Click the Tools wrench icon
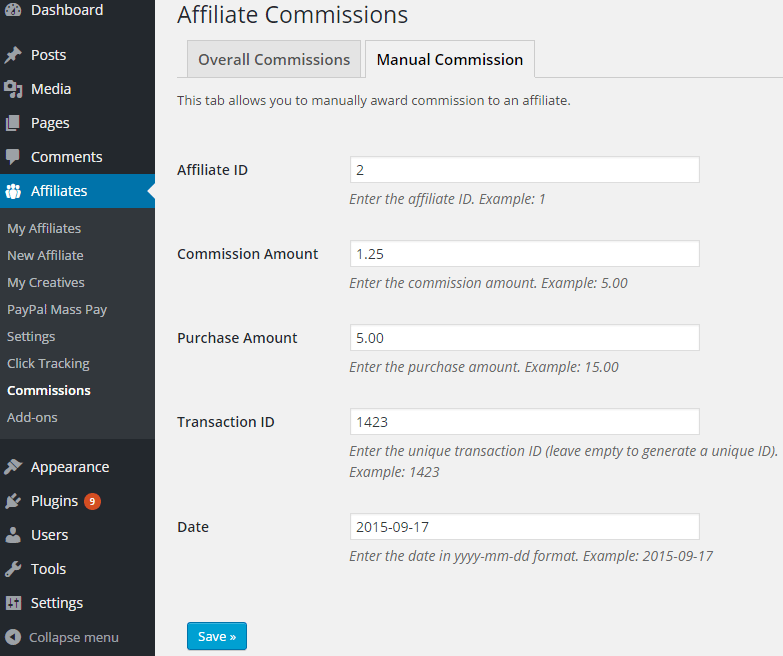 13,569
